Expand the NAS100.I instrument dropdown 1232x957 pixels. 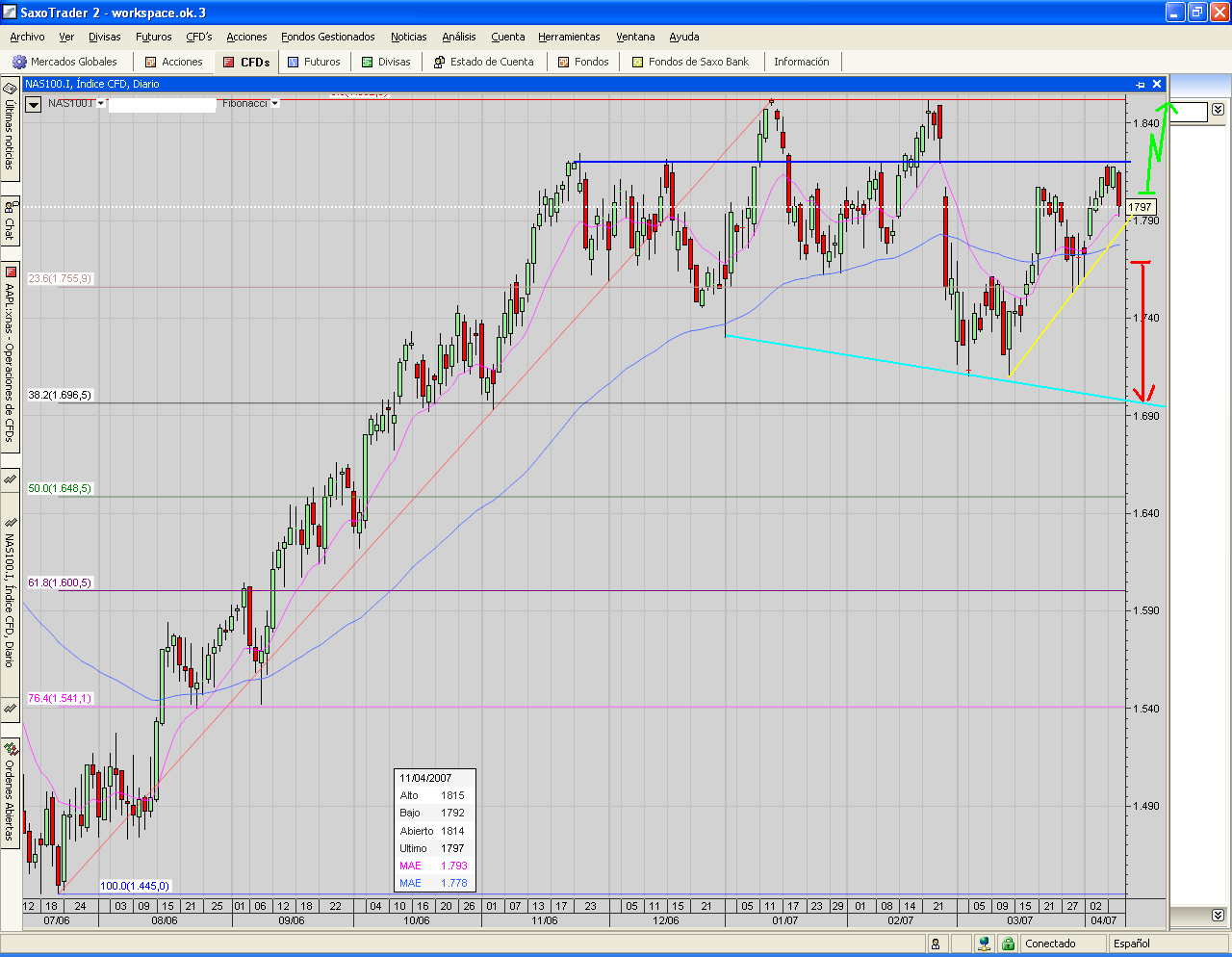click(101, 103)
